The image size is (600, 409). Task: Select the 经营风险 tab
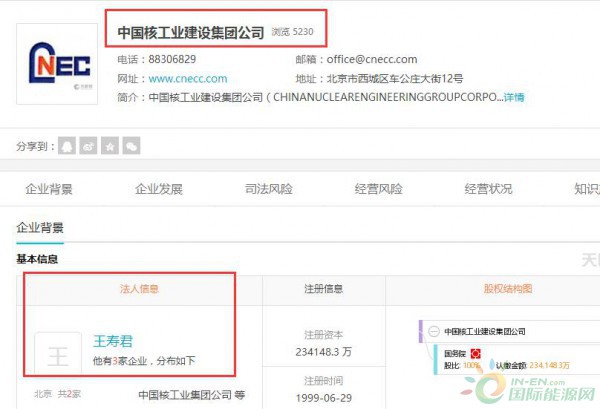tap(379, 189)
